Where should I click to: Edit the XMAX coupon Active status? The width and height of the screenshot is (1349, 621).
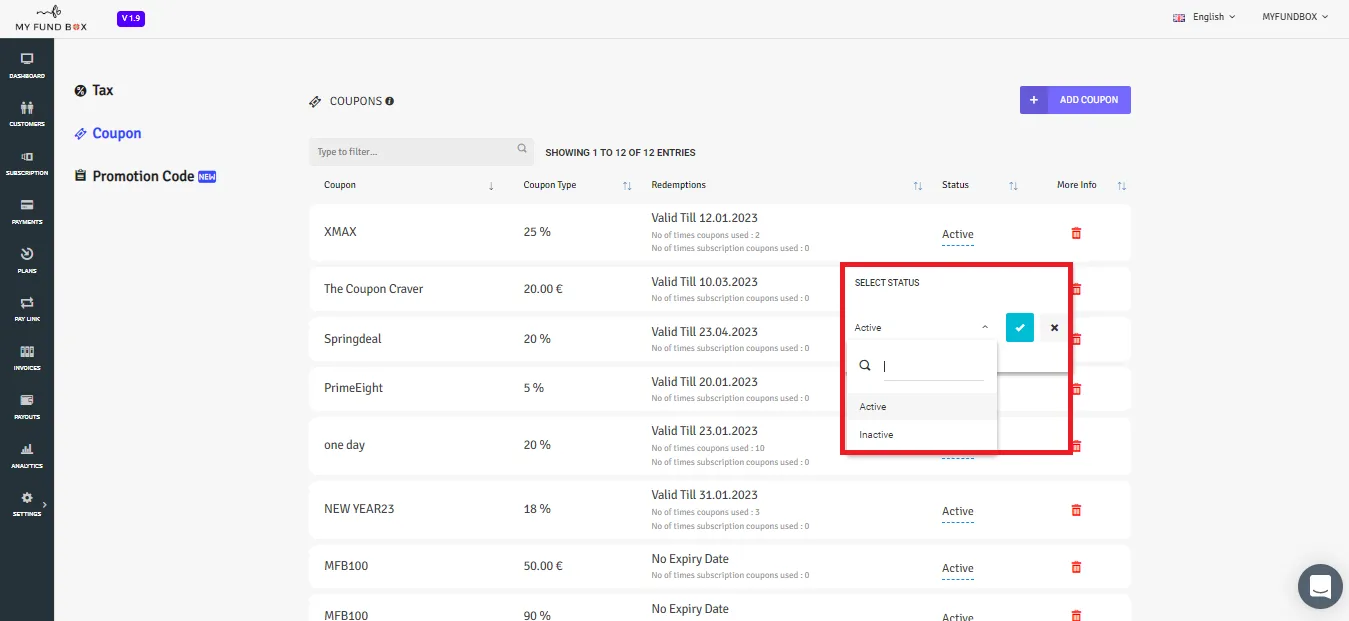click(957, 235)
